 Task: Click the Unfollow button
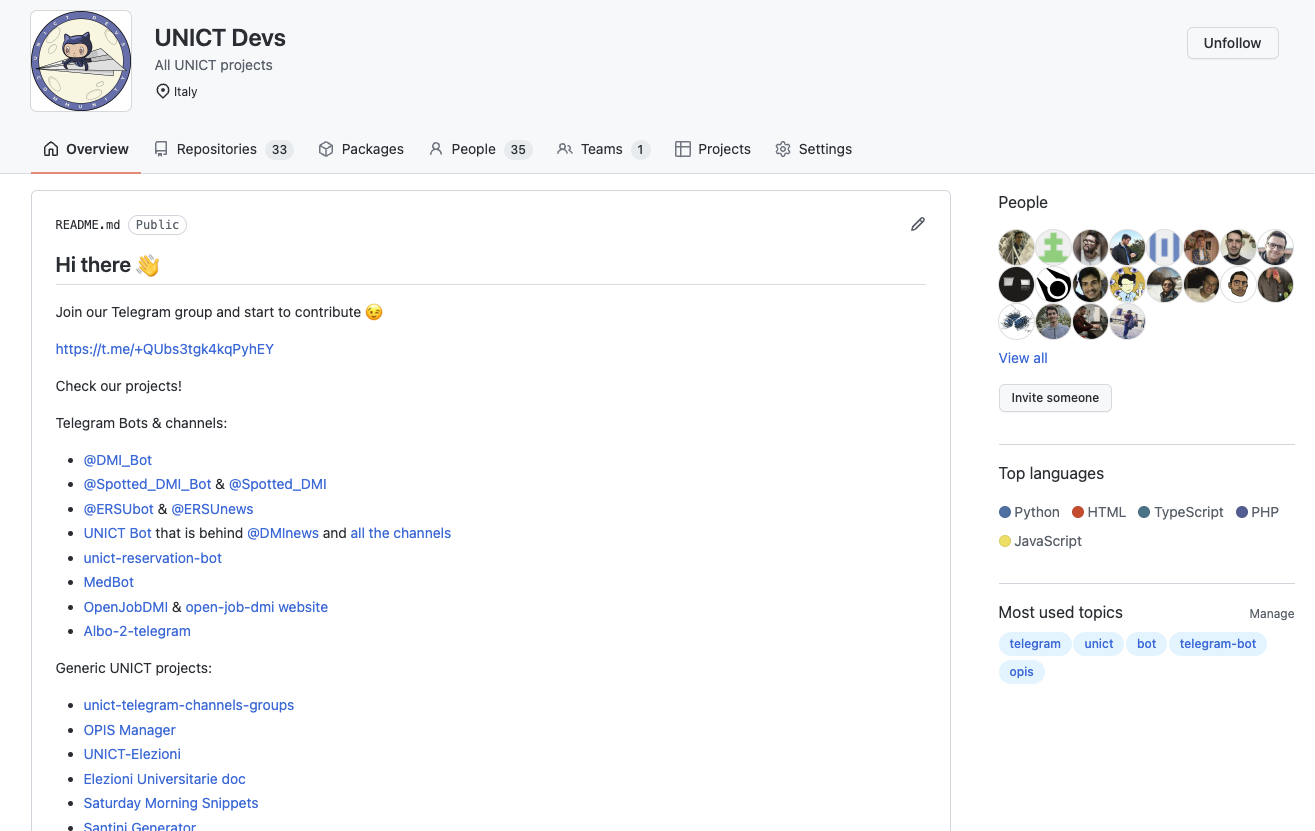click(x=1232, y=43)
